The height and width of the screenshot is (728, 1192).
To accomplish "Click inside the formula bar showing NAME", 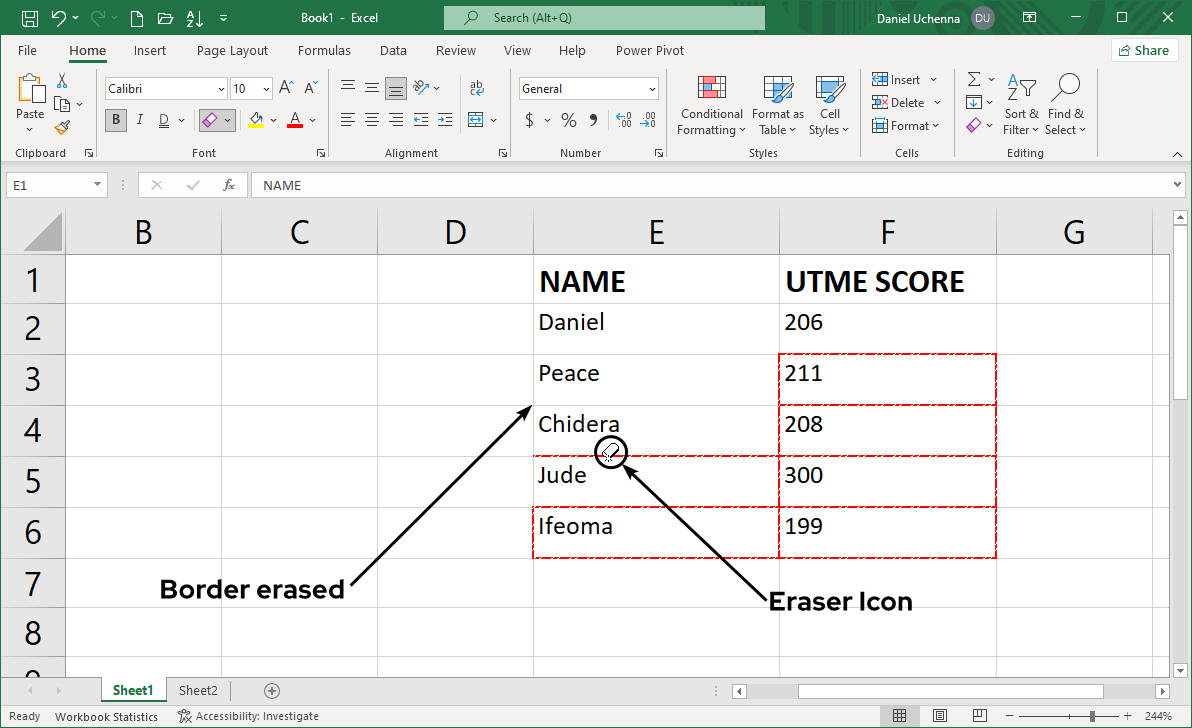I will 700,185.
